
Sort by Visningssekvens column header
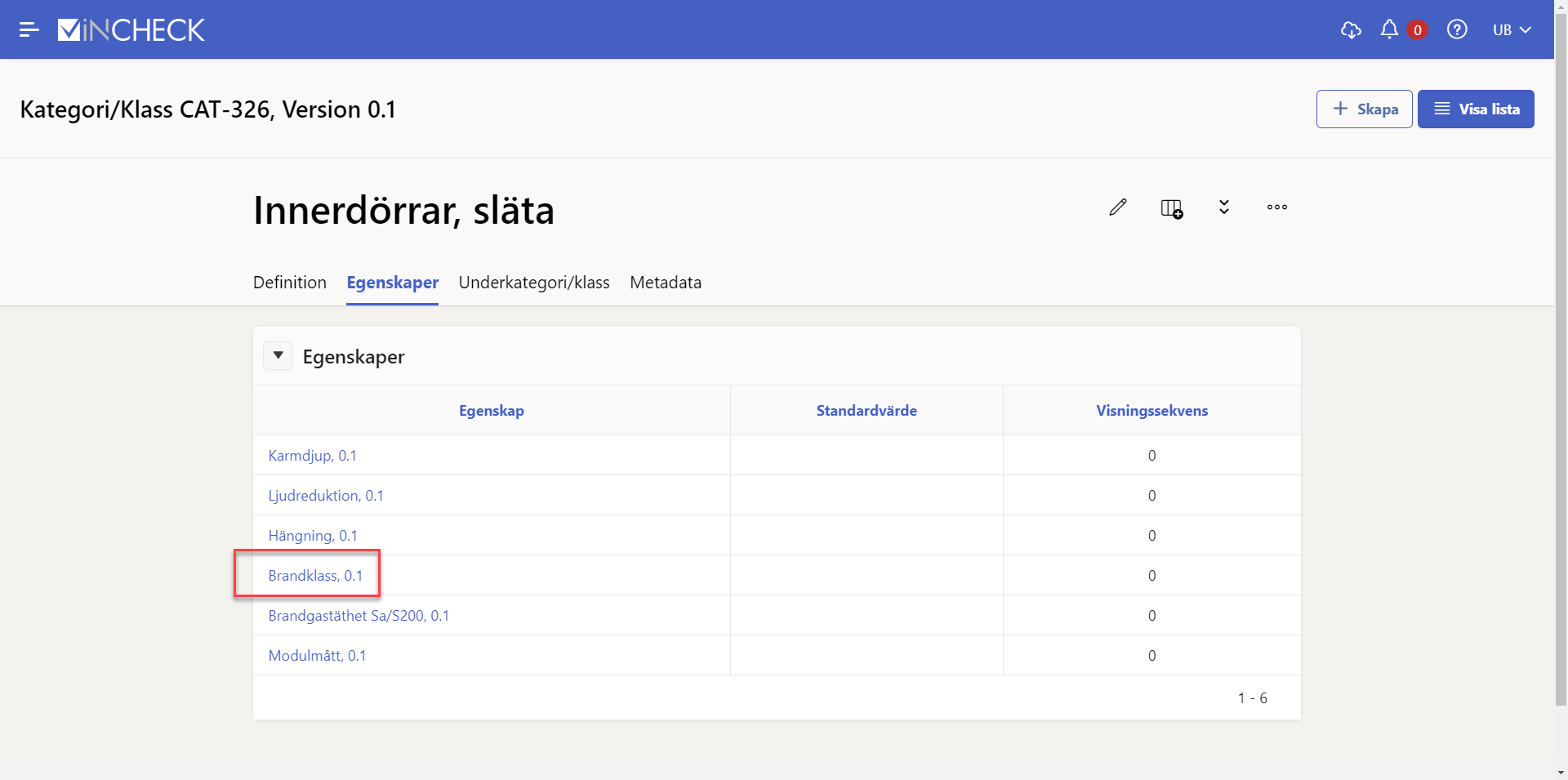click(x=1151, y=411)
